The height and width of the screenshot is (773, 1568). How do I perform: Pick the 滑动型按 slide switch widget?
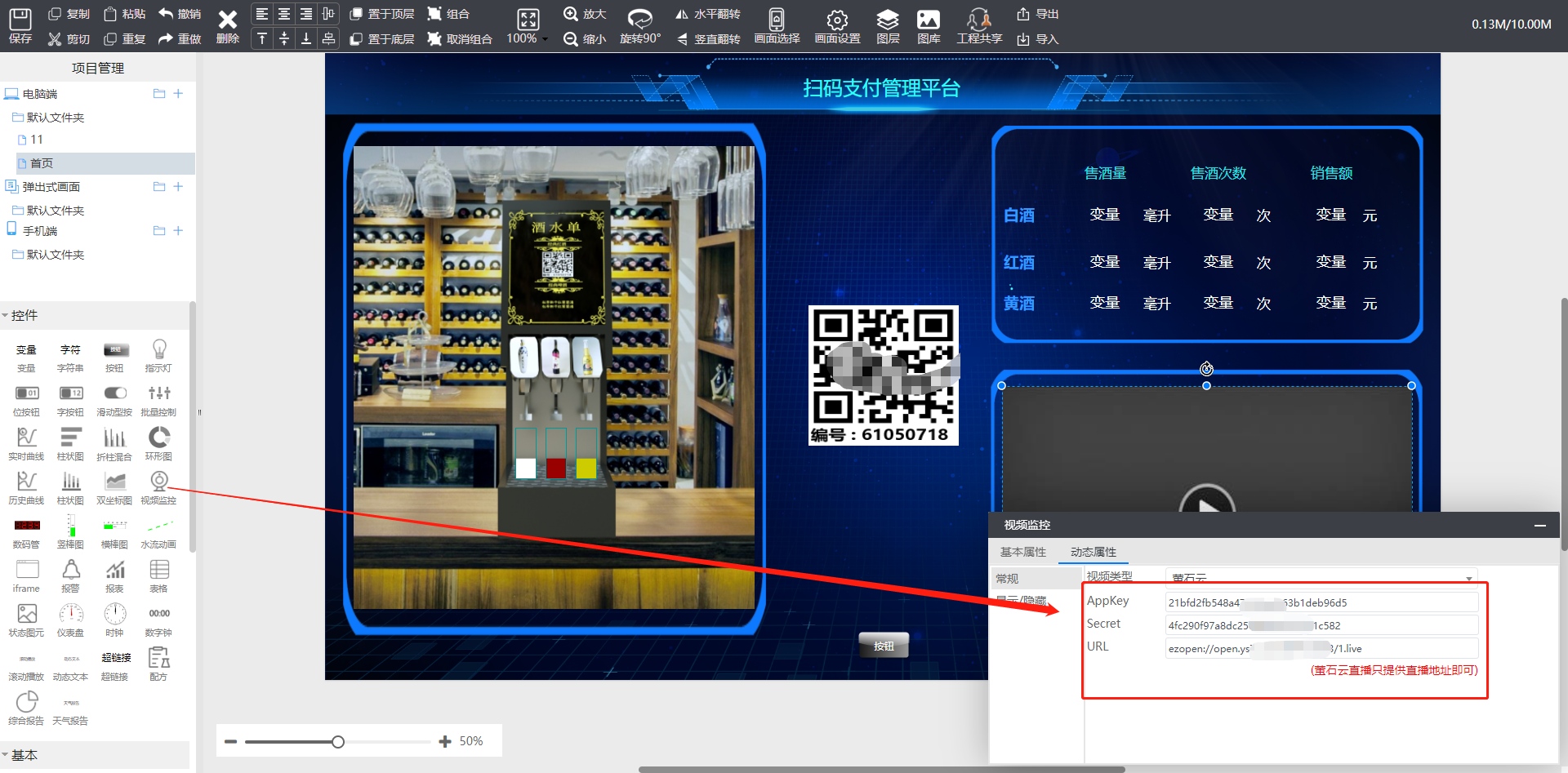(x=114, y=401)
